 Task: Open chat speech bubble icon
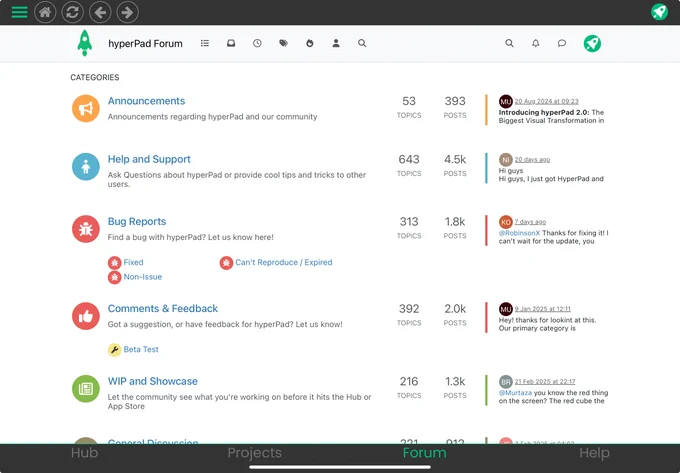click(x=562, y=43)
